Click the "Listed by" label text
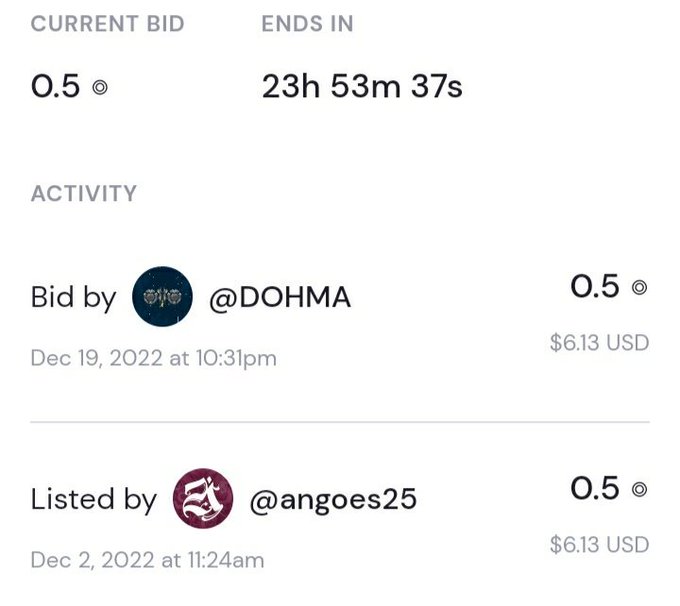680x606 pixels. pyautogui.click(x=94, y=500)
